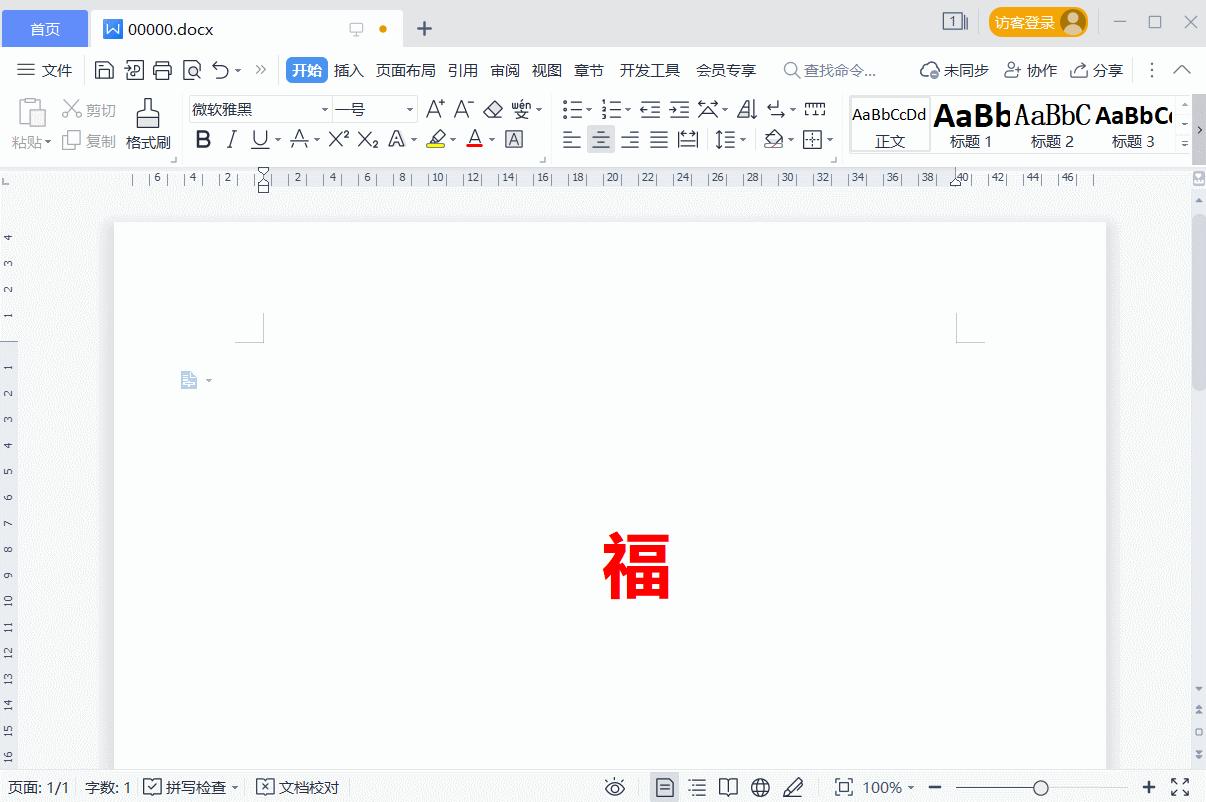Open Print Preview from quick access toolbar
The height and width of the screenshot is (802, 1206).
(192, 70)
